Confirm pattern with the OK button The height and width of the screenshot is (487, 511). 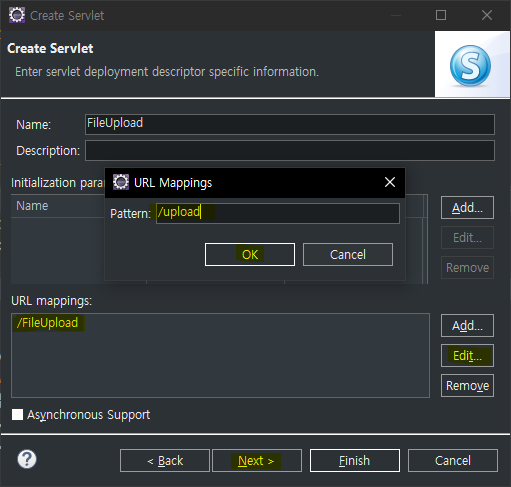click(250, 255)
